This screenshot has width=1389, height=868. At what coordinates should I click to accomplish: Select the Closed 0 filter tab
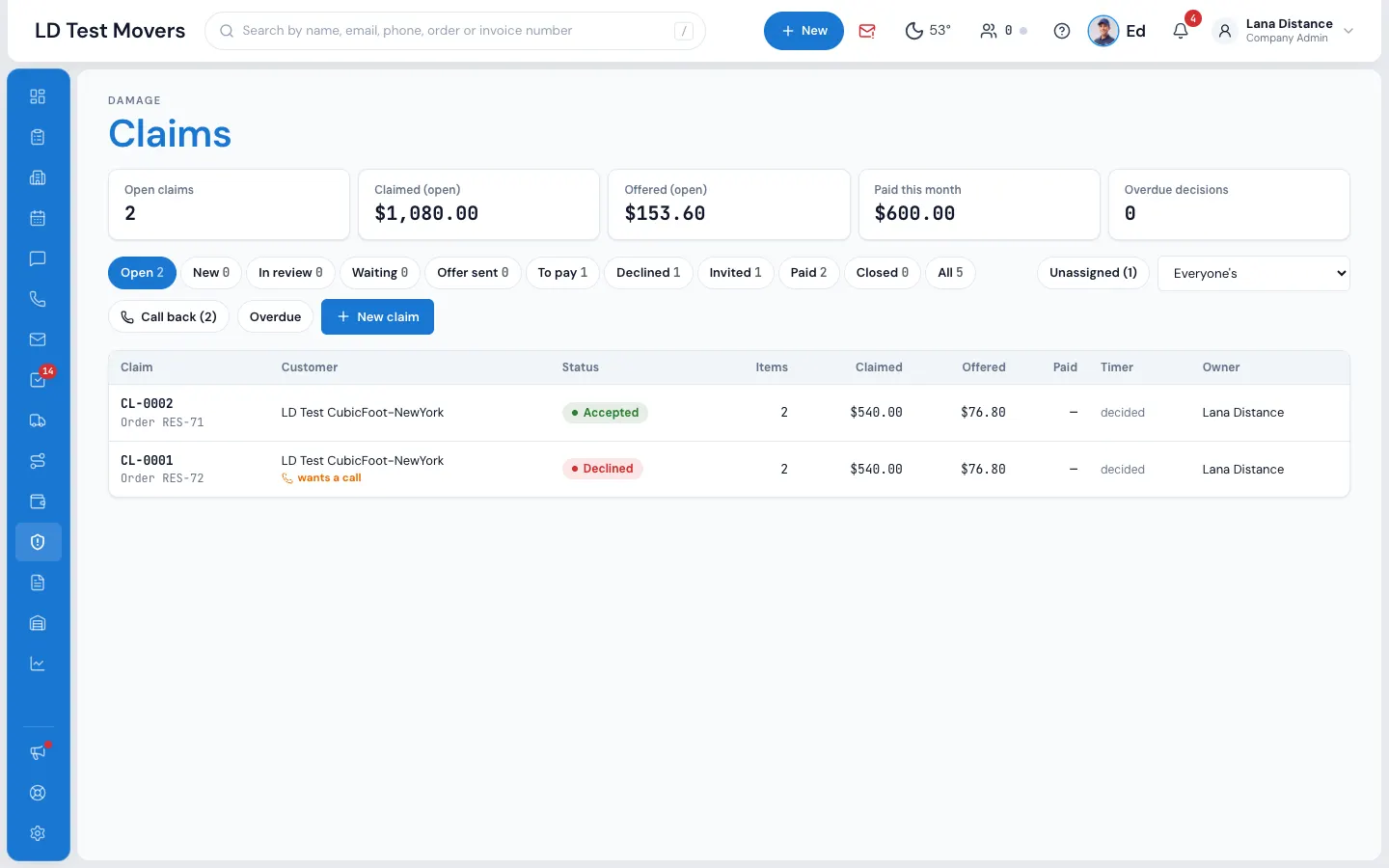883,273
